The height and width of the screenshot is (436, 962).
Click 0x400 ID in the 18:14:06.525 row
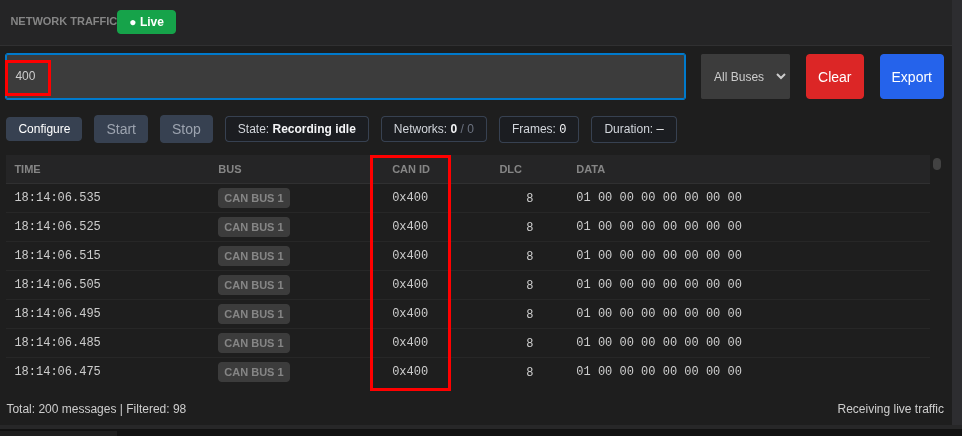coord(410,226)
